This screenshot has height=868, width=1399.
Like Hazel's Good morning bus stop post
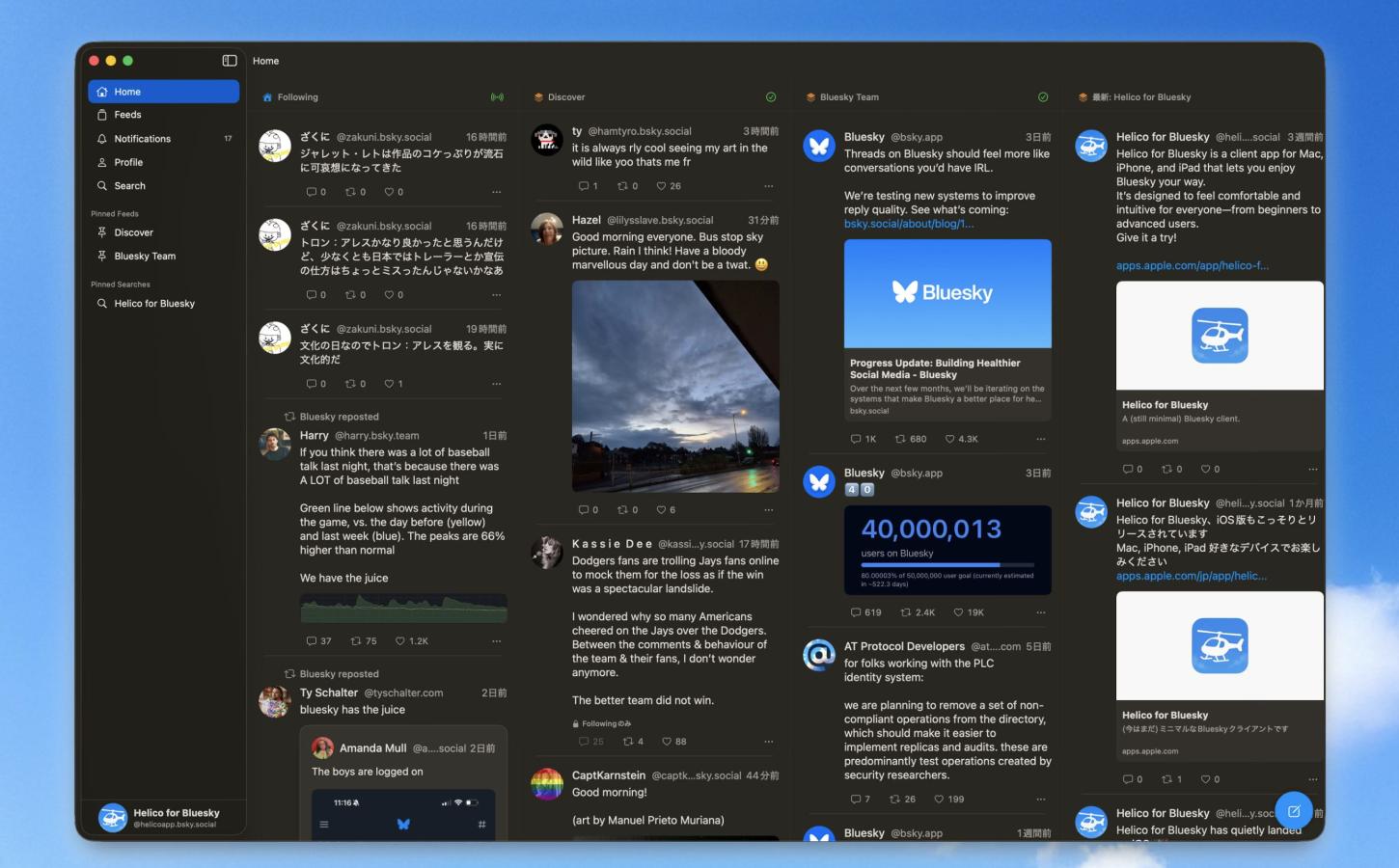pyautogui.click(x=666, y=510)
